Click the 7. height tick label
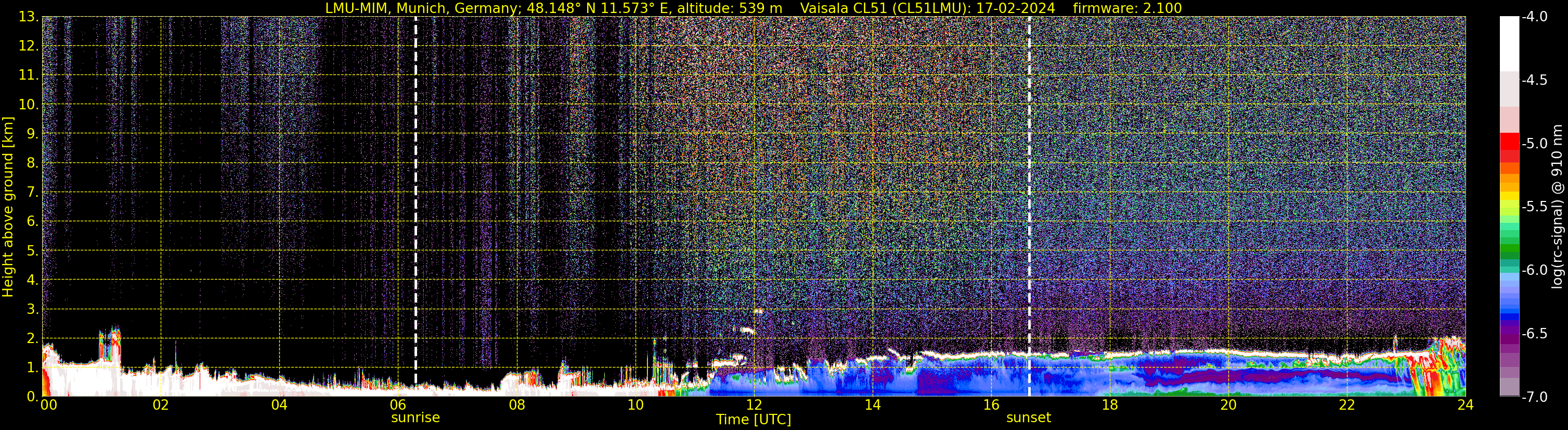This screenshot has height=430, width=1568. click(x=32, y=192)
